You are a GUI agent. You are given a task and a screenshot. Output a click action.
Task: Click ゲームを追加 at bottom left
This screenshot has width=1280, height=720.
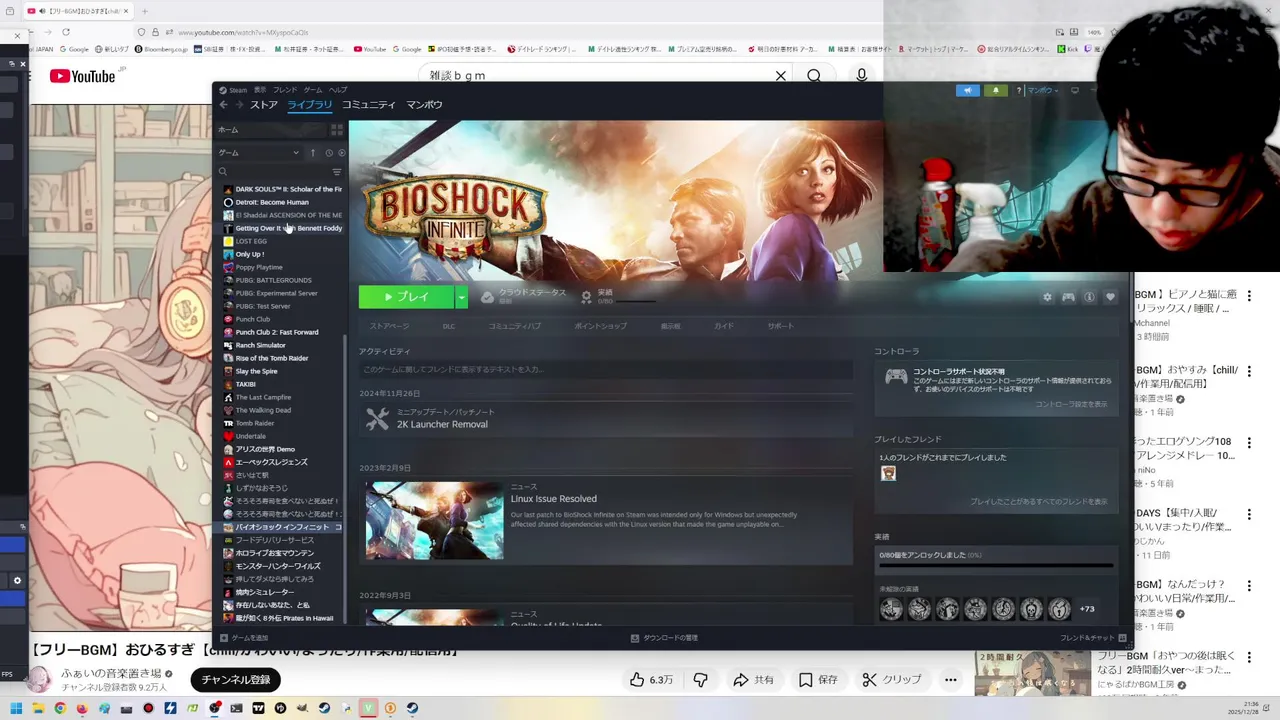pyautogui.click(x=245, y=638)
